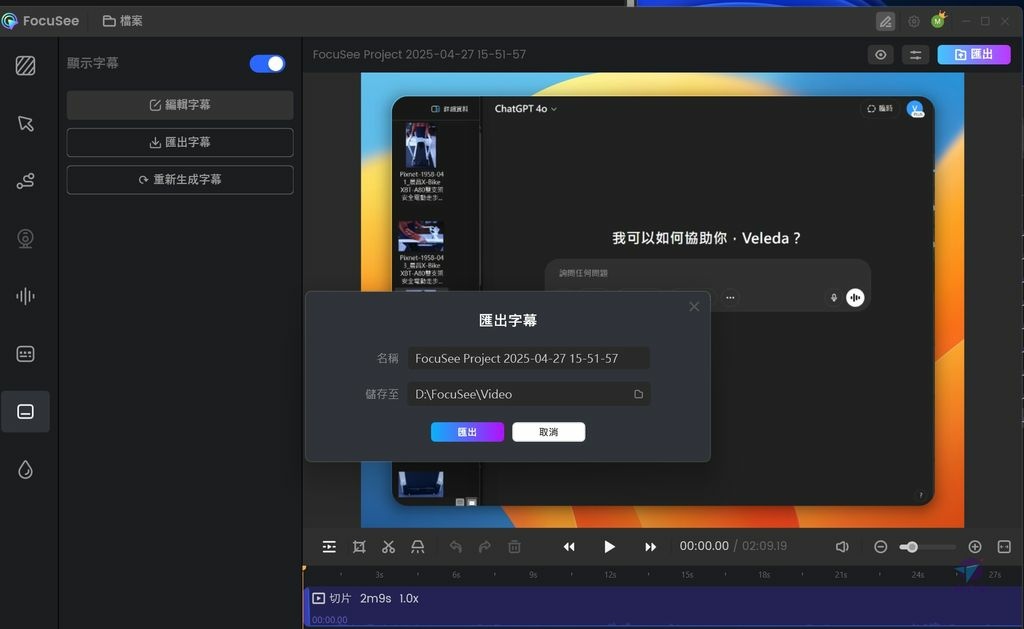
Task: Select the crop tool in timeline toolbar
Action: tap(359, 547)
